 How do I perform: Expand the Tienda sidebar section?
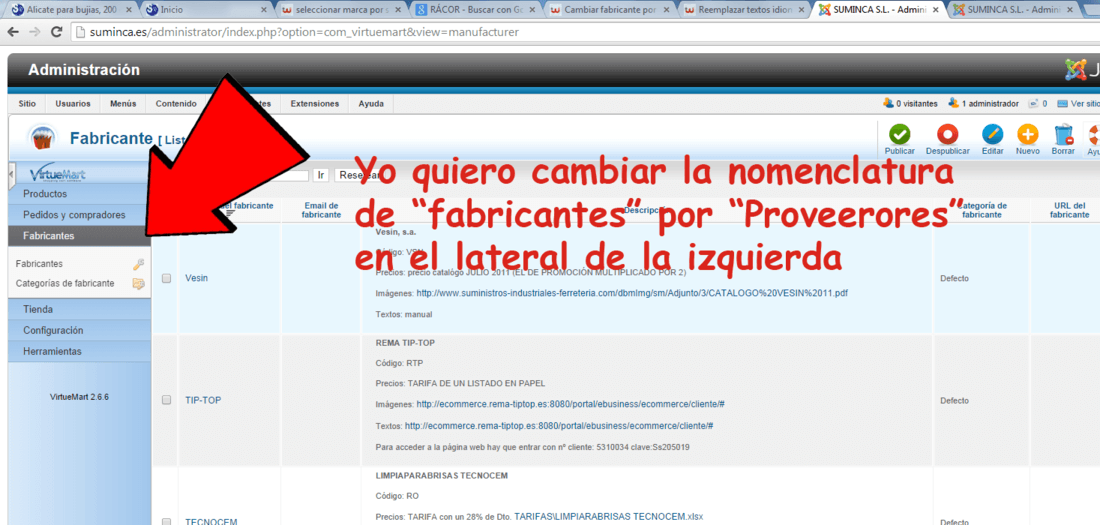pyautogui.click(x=80, y=309)
